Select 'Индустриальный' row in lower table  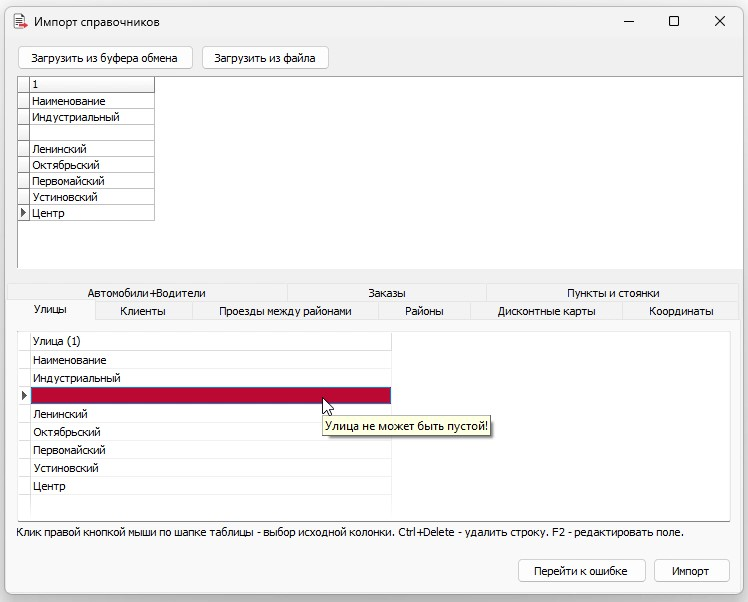(210, 378)
